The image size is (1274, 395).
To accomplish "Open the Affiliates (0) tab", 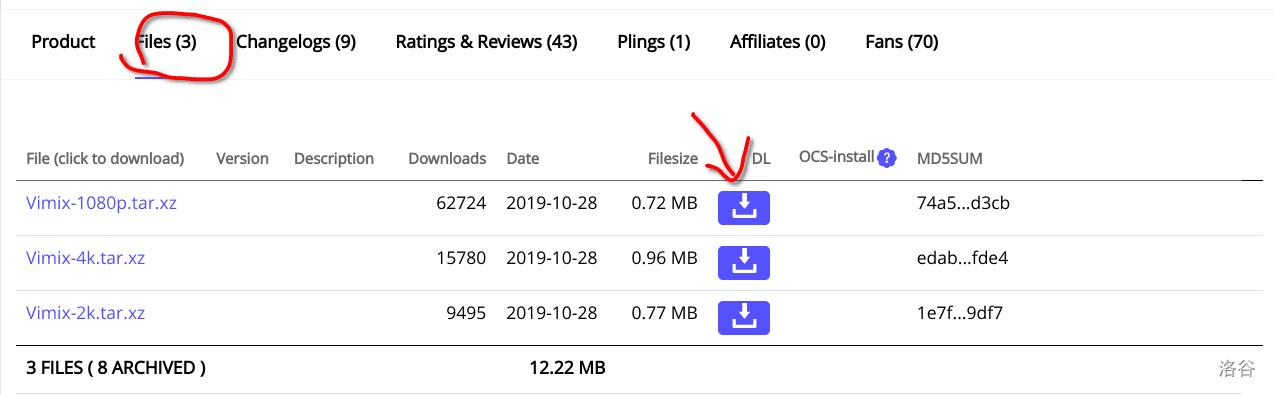I will 778,42.
